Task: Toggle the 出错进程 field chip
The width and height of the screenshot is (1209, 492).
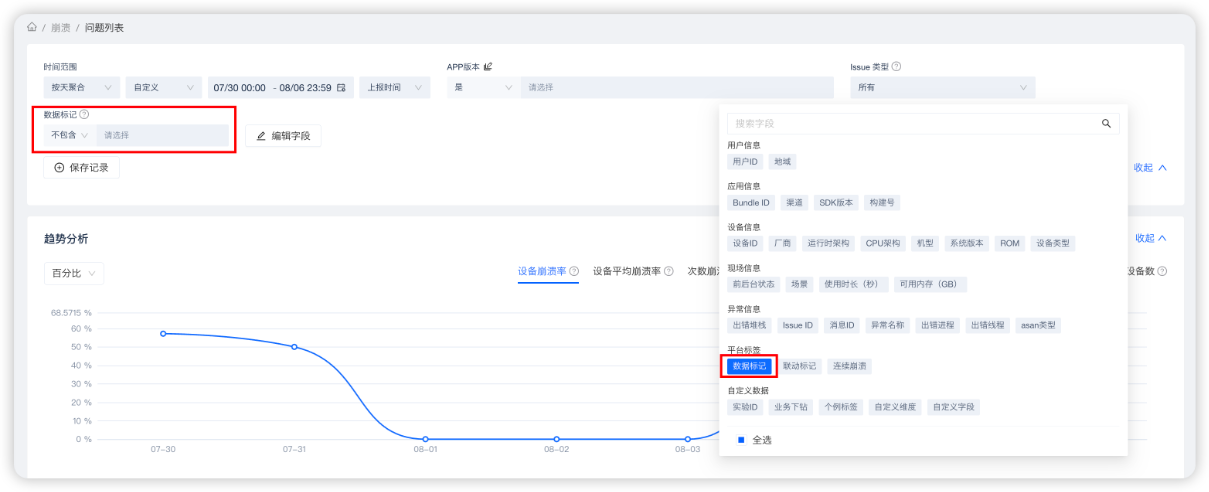Action: pyautogui.click(x=938, y=325)
